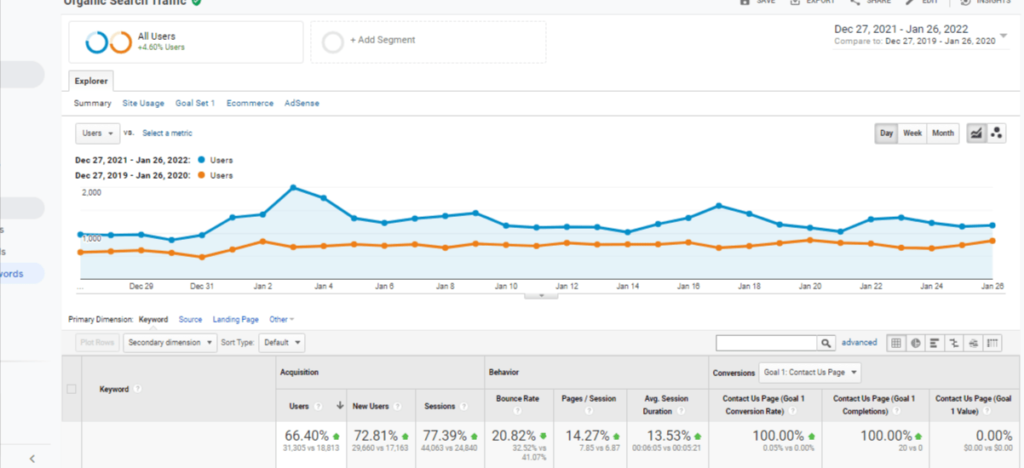
Task: Switch to motion chart icon
Action: [x=997, y=133]
